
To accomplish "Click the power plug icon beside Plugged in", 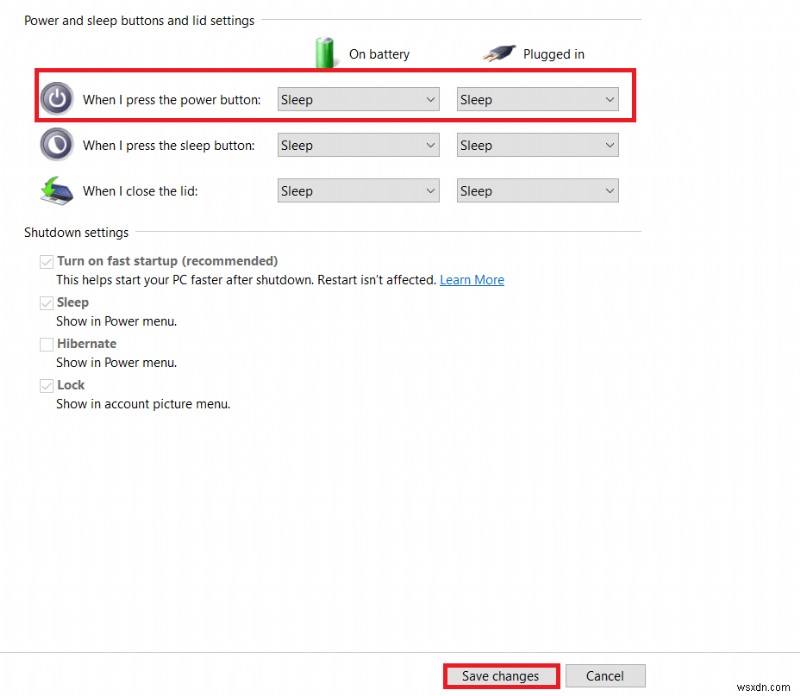I will pyautogui.click(x=500, y=53).
